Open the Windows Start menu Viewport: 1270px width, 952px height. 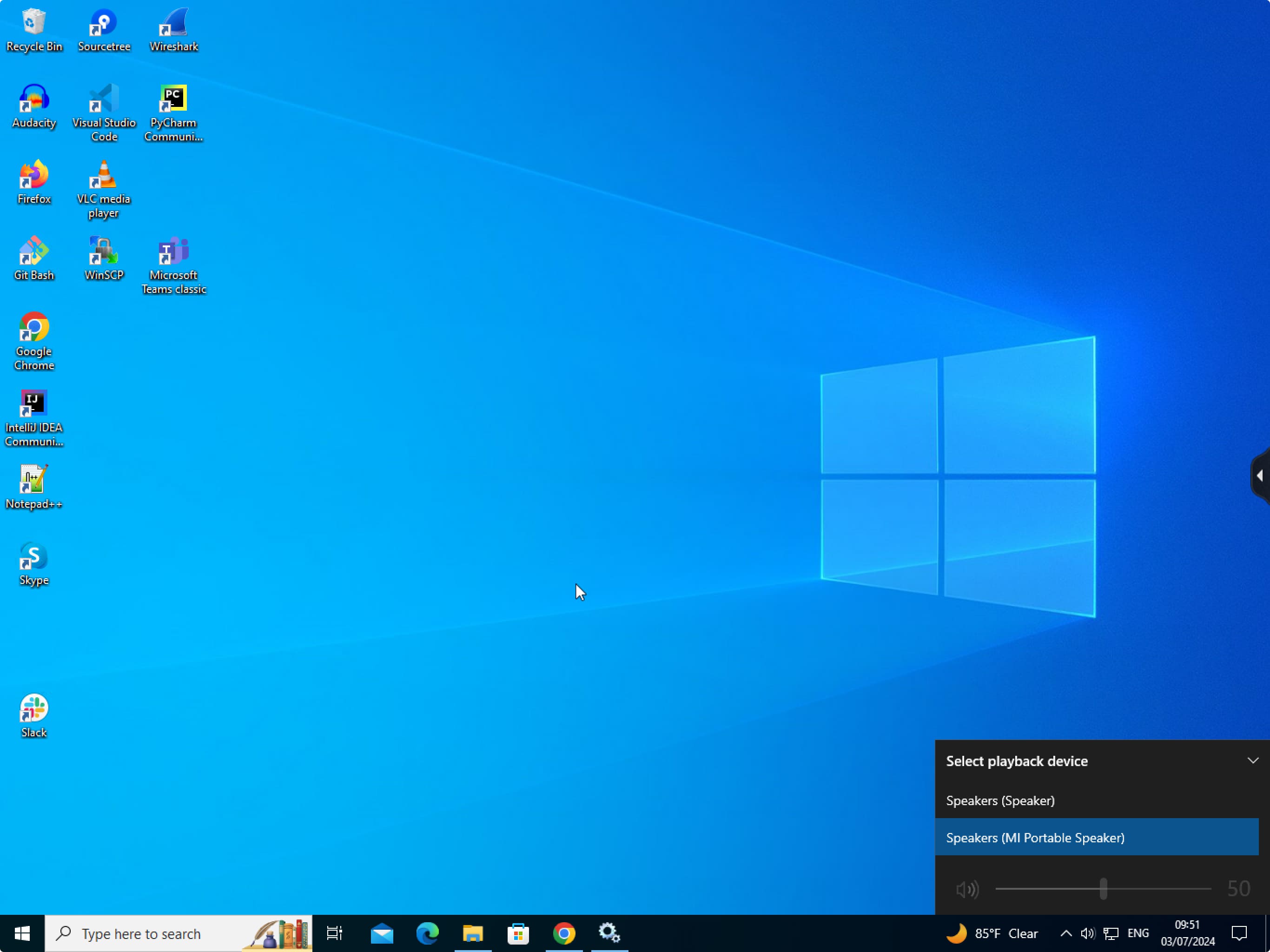22,933
